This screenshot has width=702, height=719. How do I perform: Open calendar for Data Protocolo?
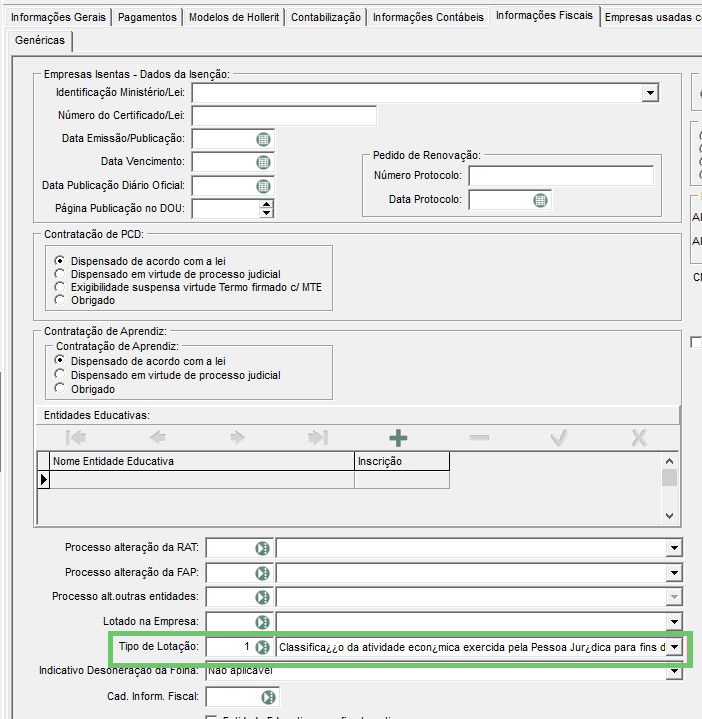click(540, 200)
